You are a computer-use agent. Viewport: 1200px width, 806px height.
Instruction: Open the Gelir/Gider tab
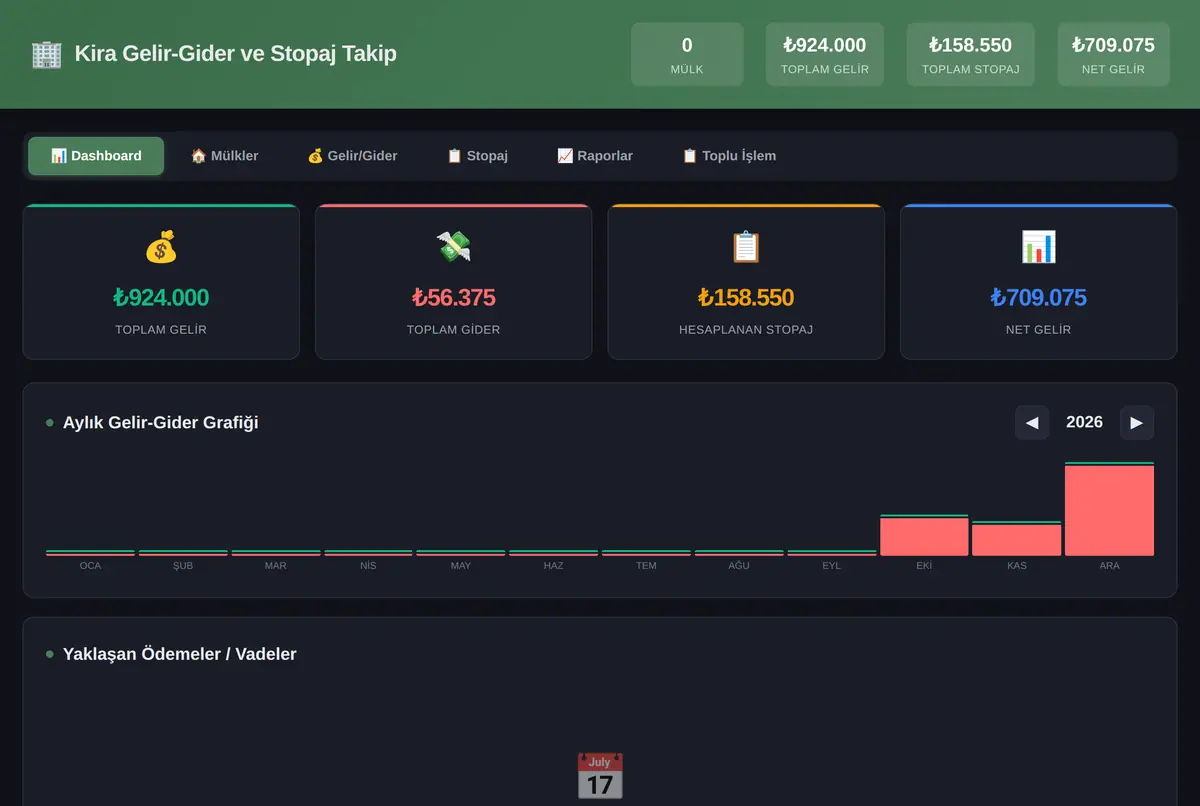352,156
